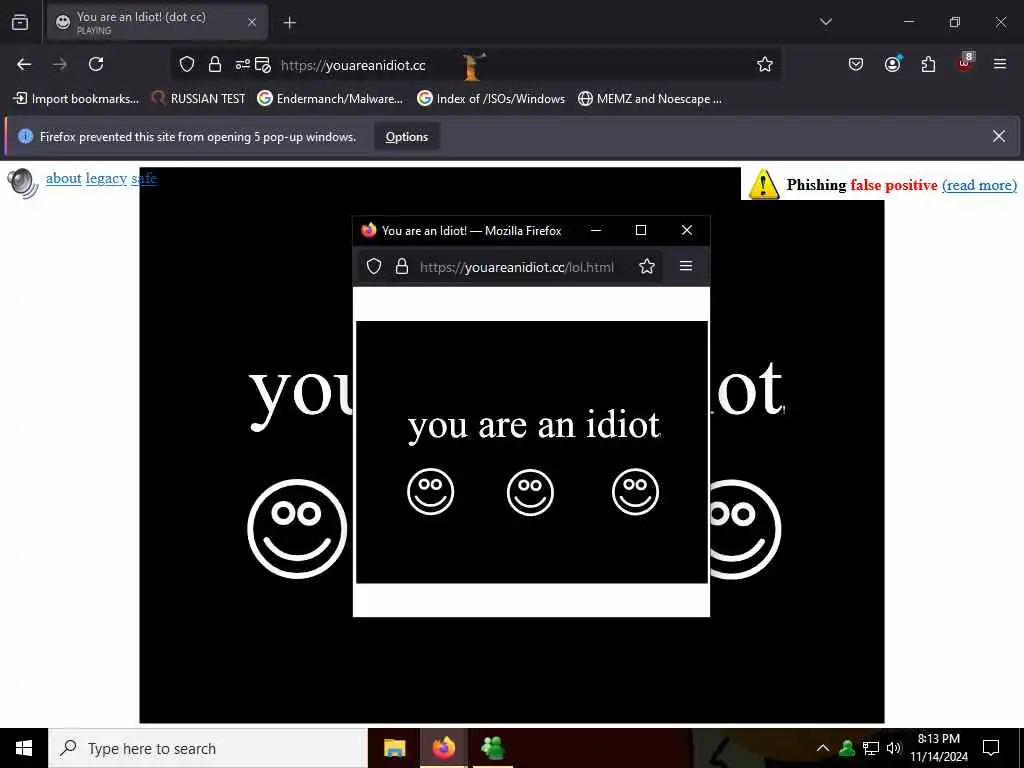The width and height of the screenshot is (1024, 768).
Task: Click the middle smiley face inside the pop-up
Action: pyautogui.click(x=530, y=492)
